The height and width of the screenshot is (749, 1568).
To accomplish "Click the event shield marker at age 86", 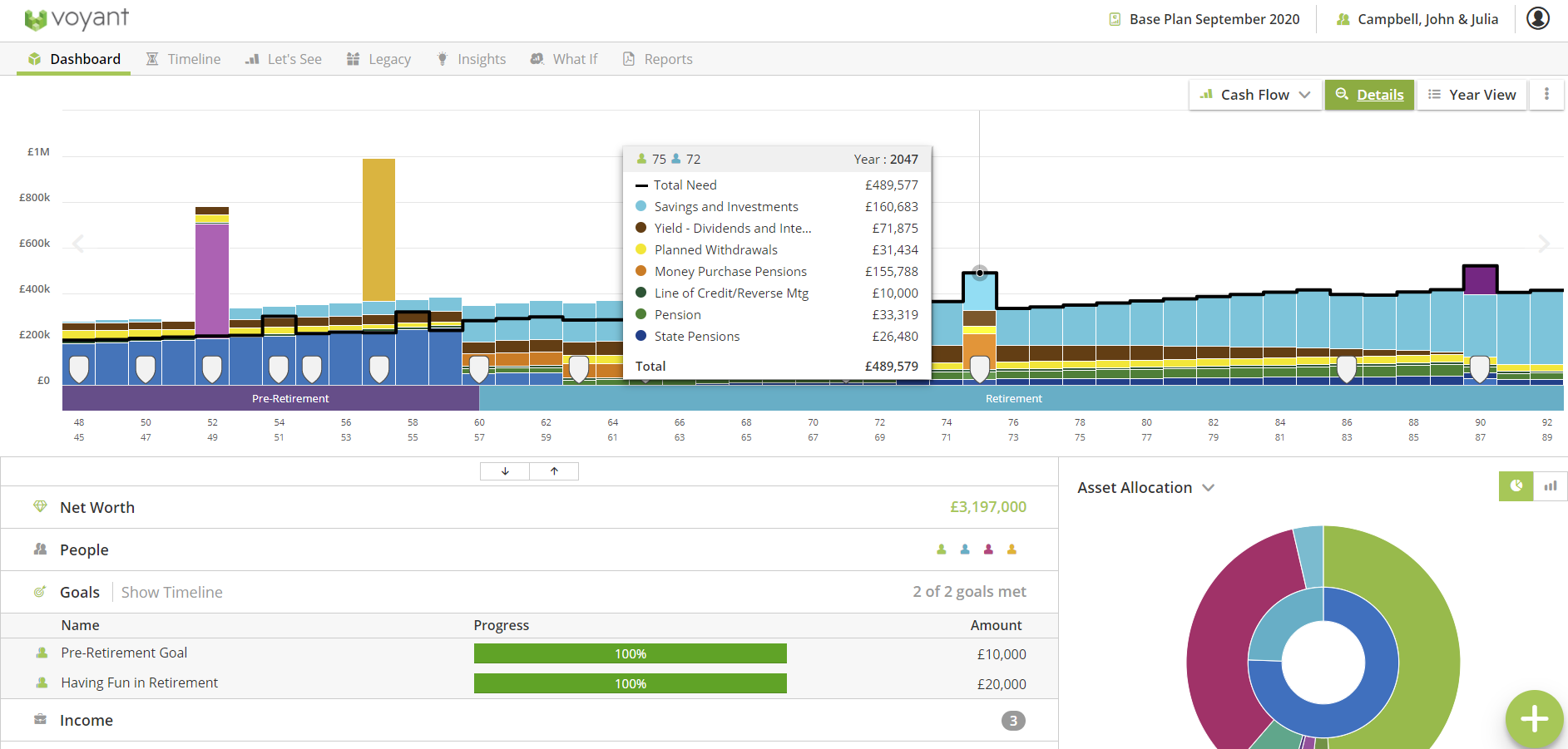I will tap(1347, 368).
